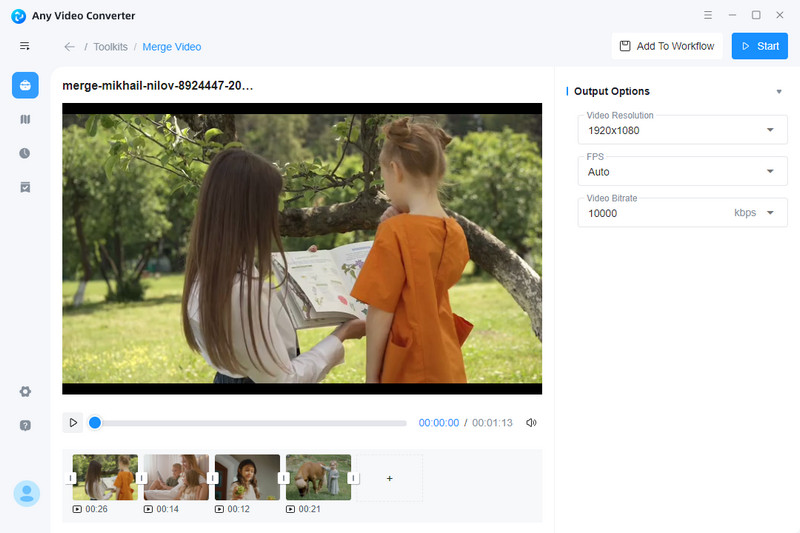
Task: Mute the video with the speaker icon
Action: pos(531,423)
